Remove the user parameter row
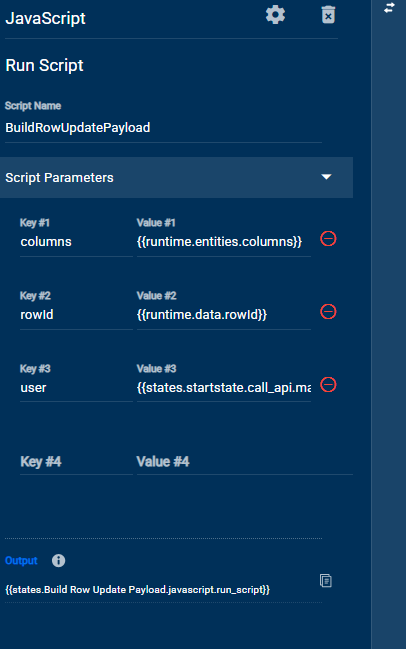The image size is (406, 649). (328, 385)
